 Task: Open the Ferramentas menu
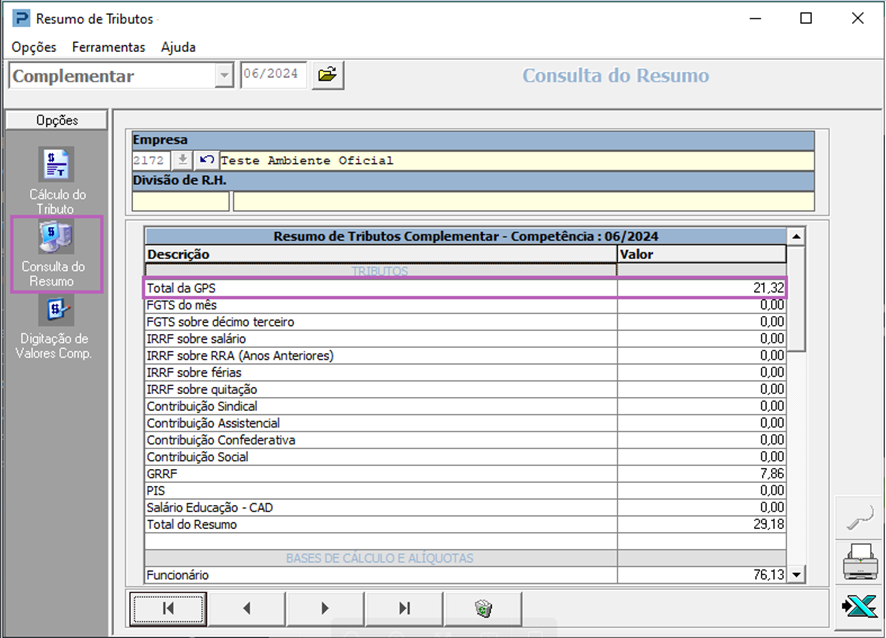108,47
